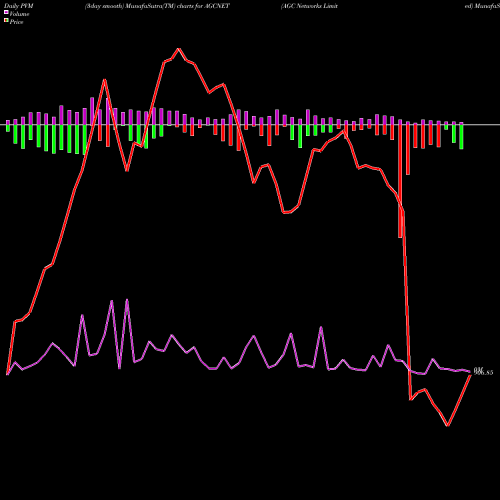
Task: Select the Volume legend label
Action: click(x=19, y=14)
